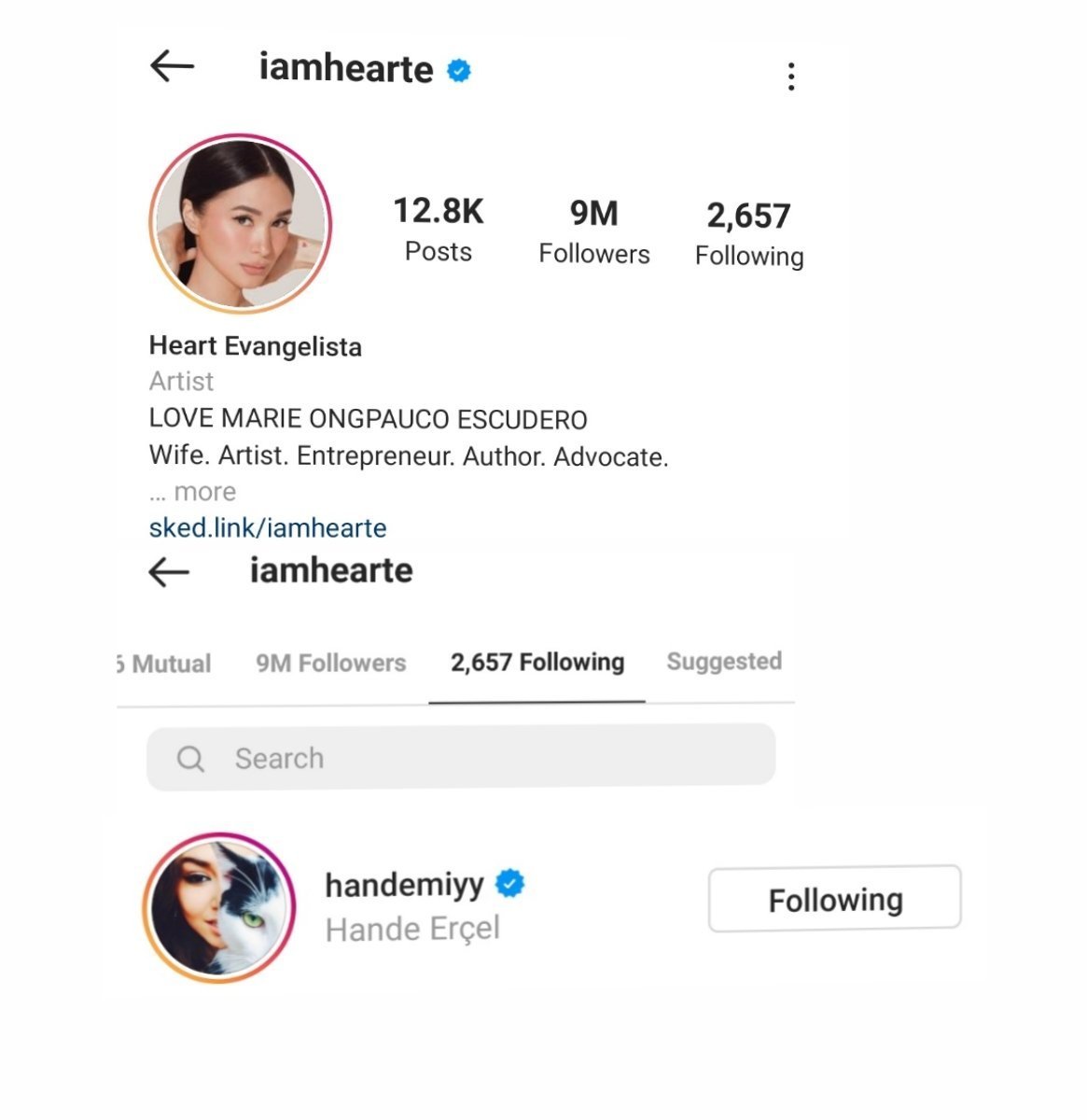View the 12.8K Posts count
1087x1120 pixels.
point(439,230)
